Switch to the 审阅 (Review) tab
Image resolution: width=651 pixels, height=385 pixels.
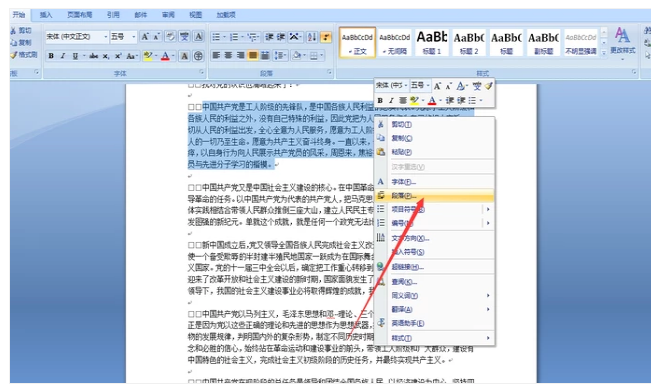tap(168, 15)
